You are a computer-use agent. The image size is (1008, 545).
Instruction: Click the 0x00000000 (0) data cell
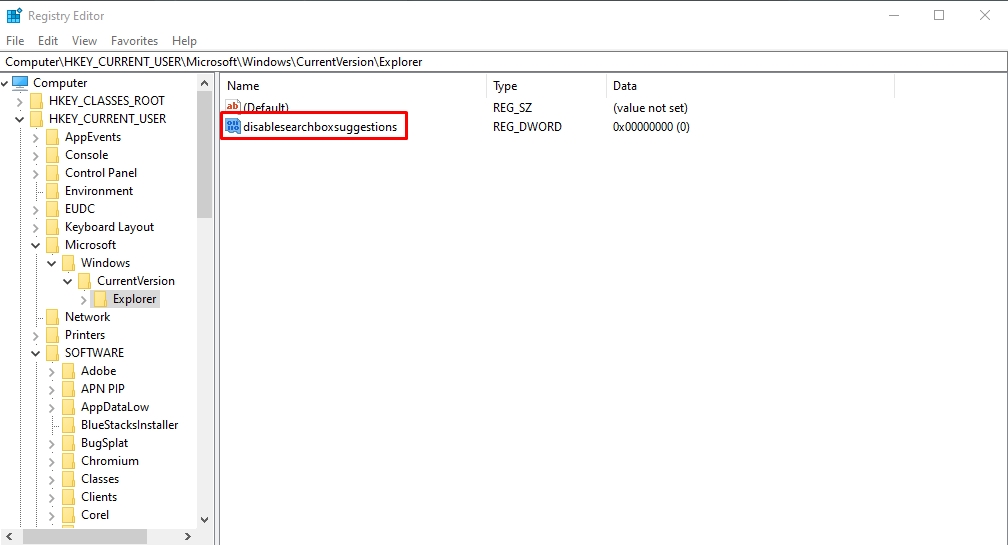tap(651, 127)
